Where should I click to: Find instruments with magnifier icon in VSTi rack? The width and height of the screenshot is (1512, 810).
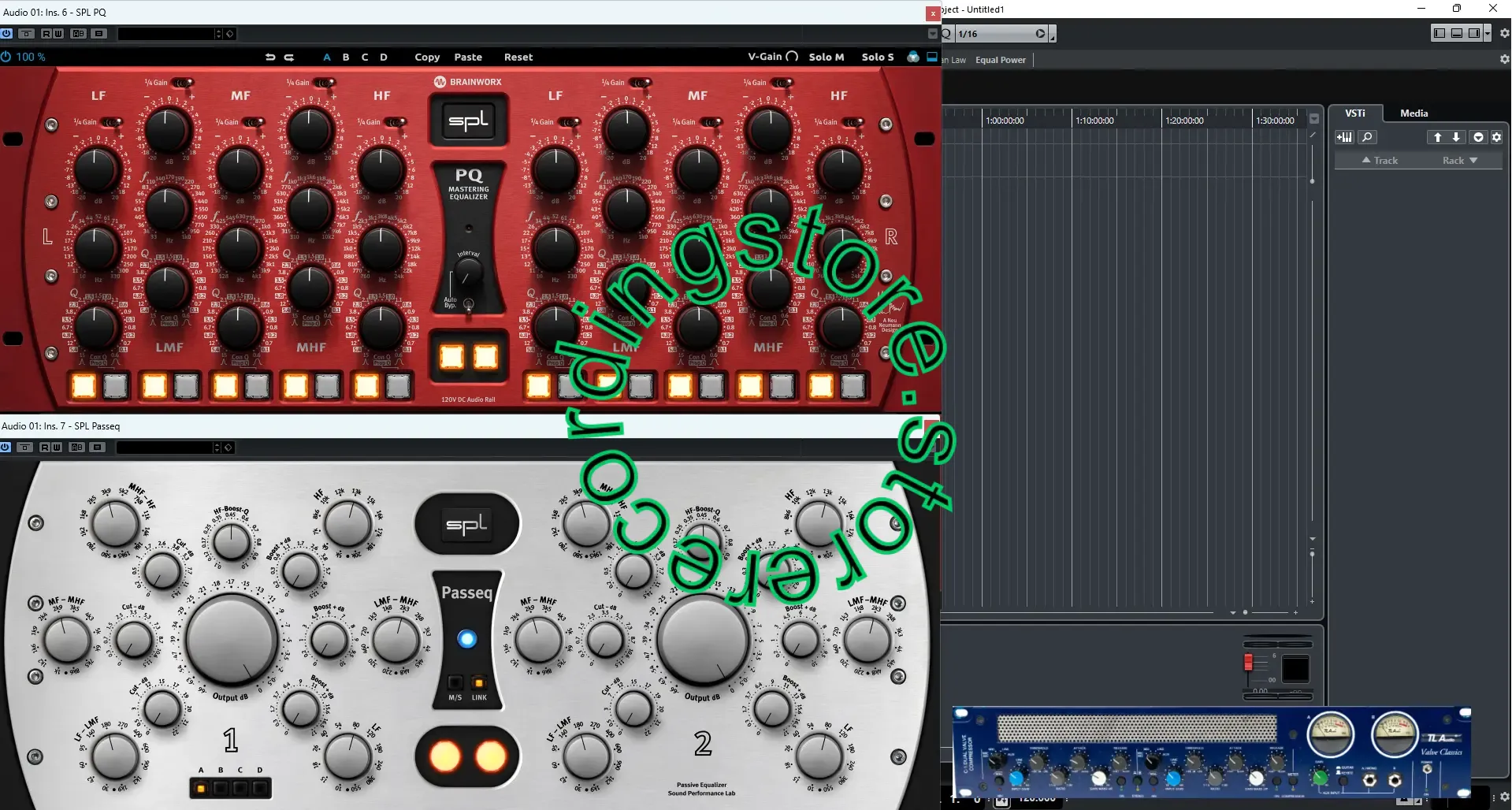(x=1367, y=137)
